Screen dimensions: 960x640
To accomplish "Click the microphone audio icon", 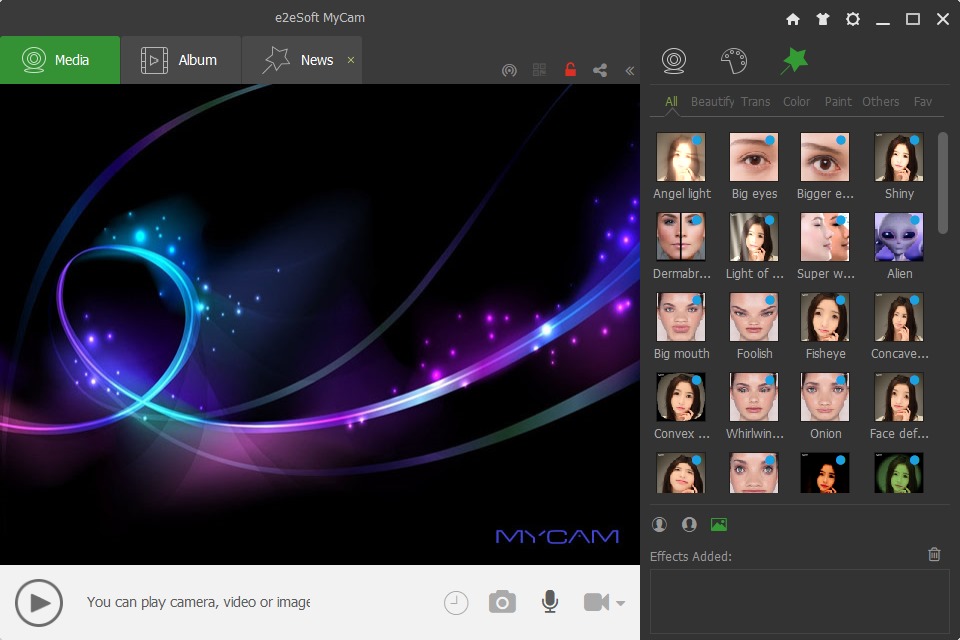I will coord(549,602).
